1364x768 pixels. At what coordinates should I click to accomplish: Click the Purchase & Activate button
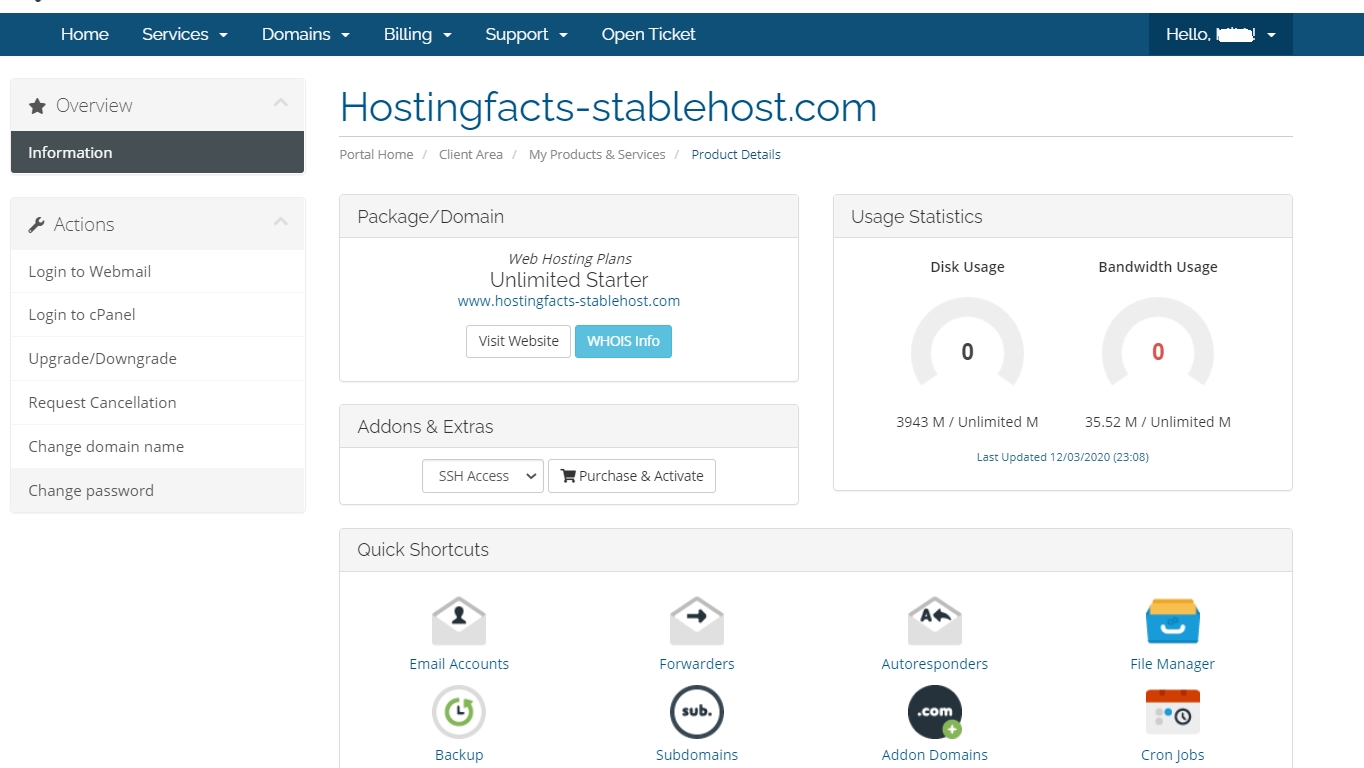tap(632, 476)
